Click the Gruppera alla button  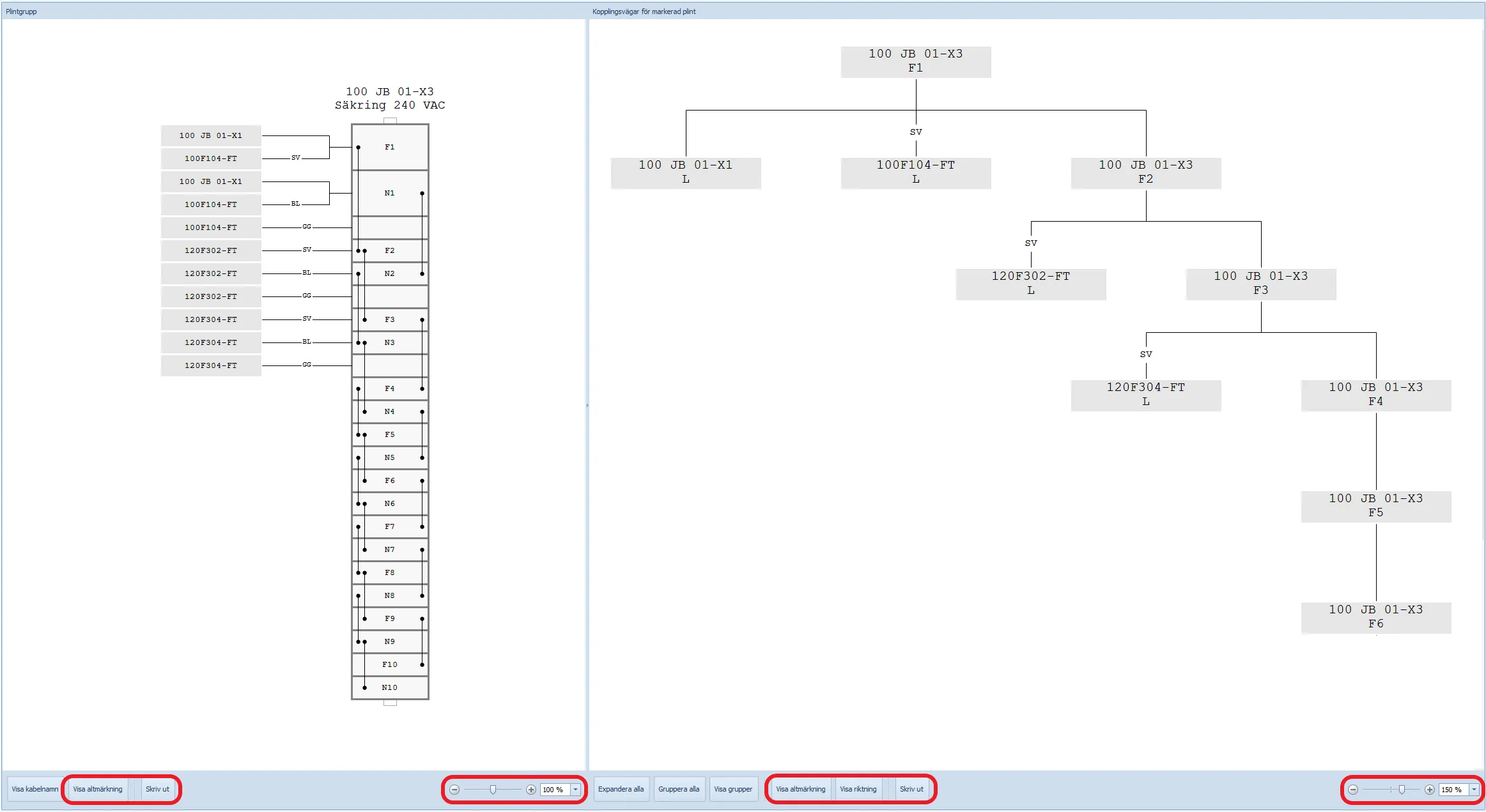click(679, 789)
